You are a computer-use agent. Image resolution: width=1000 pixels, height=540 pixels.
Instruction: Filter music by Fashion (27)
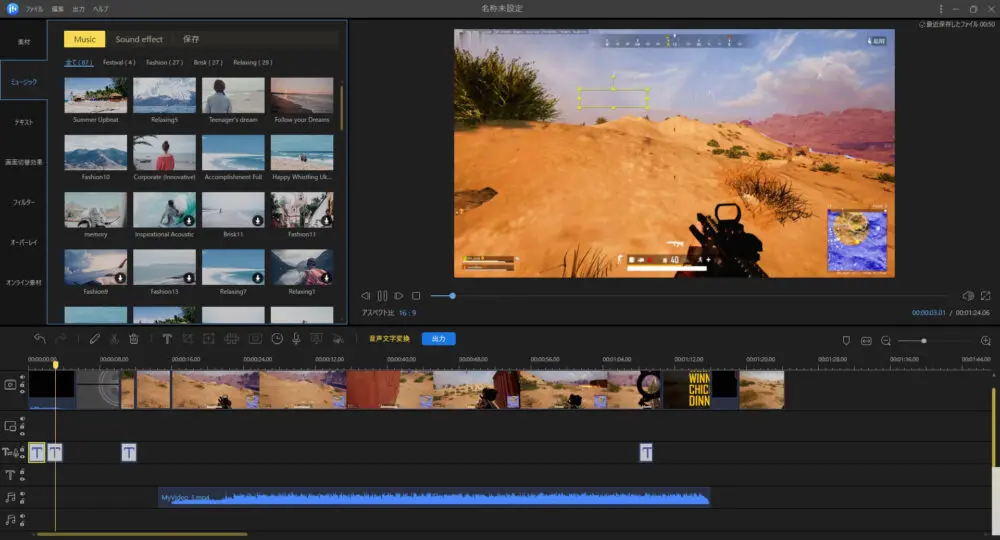pos(164,62)
